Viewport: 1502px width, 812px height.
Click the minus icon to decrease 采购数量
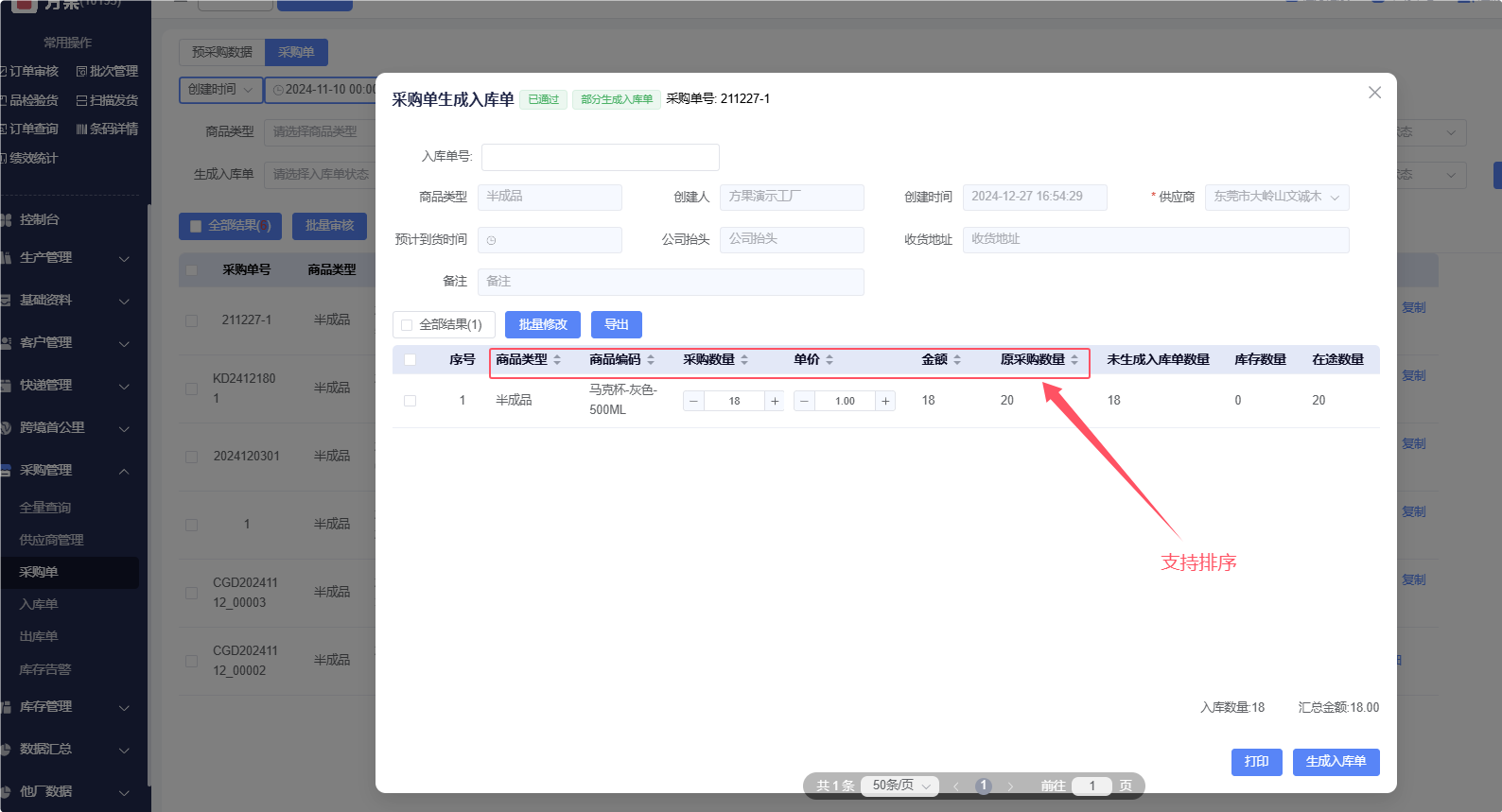tap(693, 401)
